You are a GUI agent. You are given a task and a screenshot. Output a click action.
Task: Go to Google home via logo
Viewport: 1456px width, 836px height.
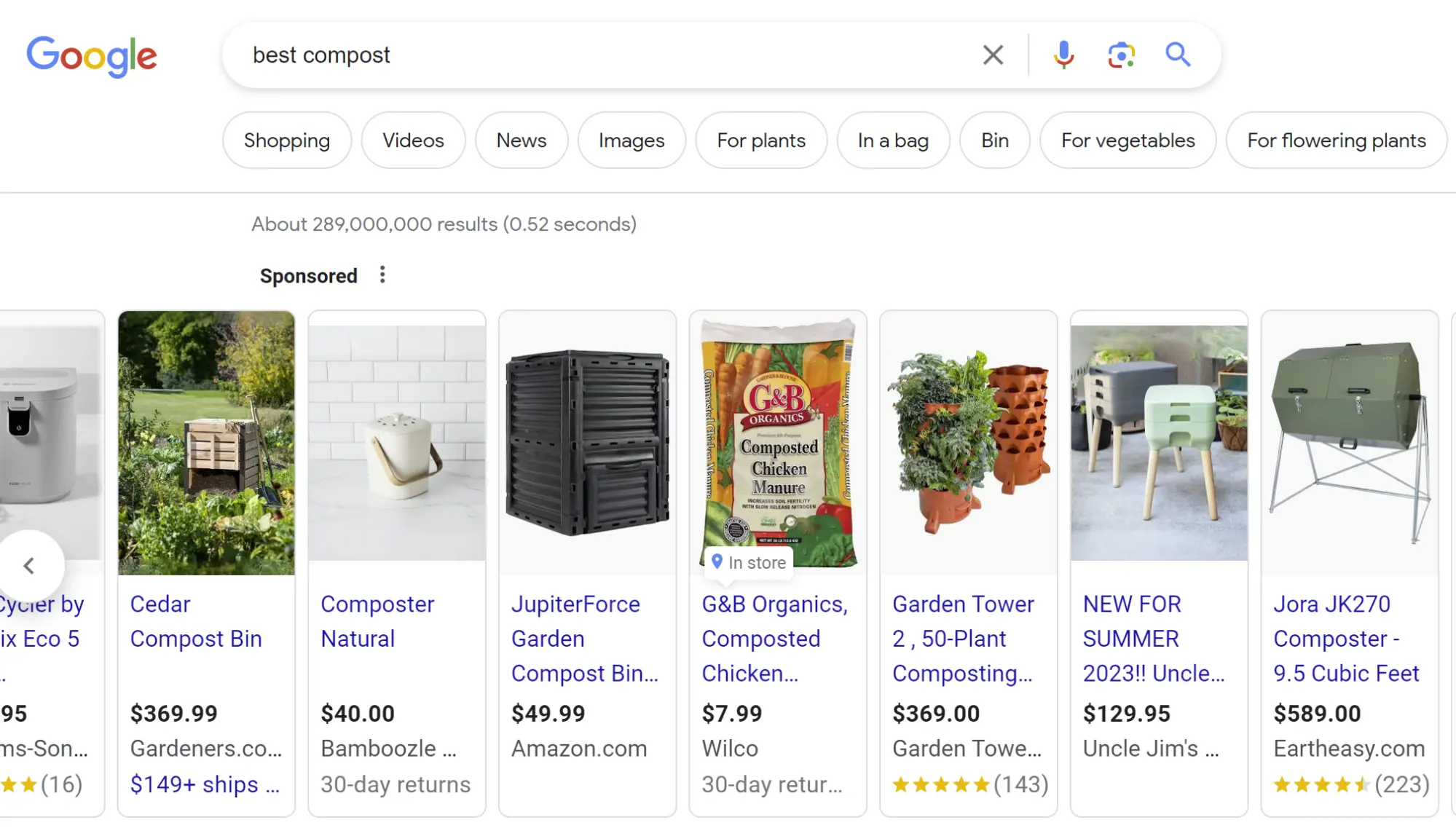[x=92, y=56]
